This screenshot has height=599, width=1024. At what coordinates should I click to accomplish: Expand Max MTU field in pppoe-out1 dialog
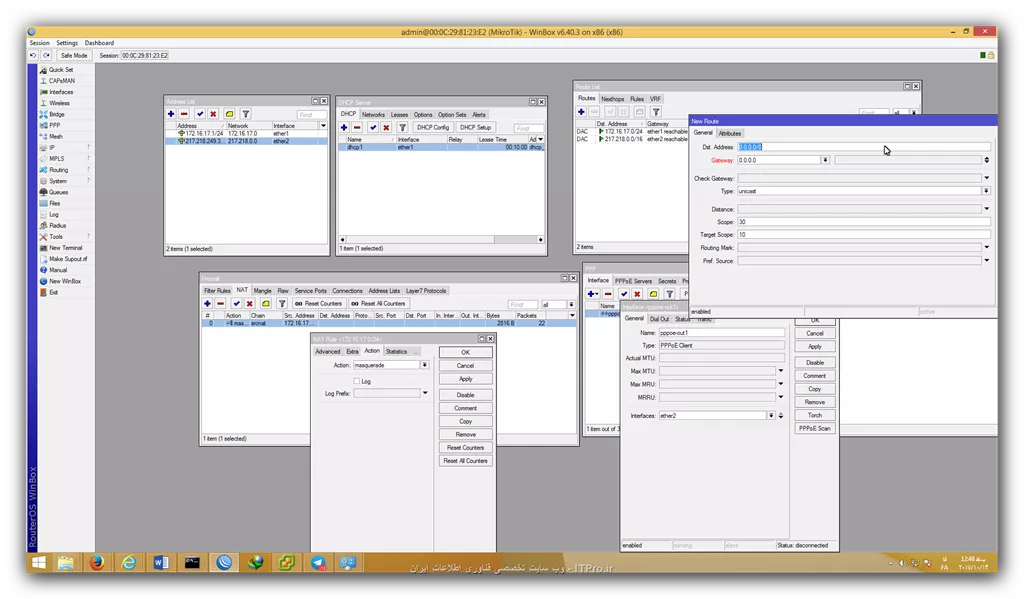780,371
